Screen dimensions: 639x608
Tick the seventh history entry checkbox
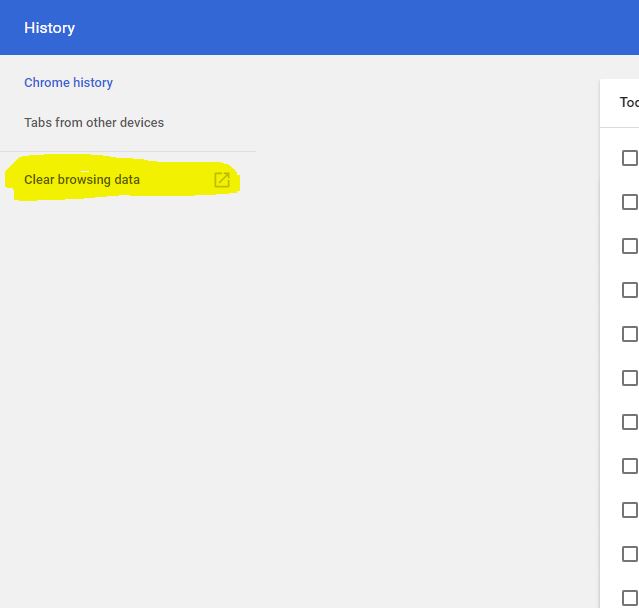pyautogui.click(x=629, y=422)
